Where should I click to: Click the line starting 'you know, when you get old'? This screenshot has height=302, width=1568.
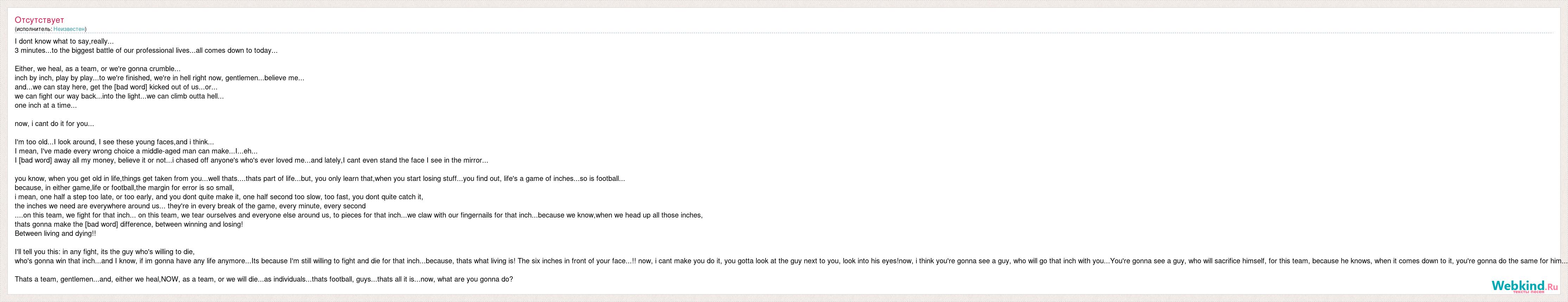point(320,178)
